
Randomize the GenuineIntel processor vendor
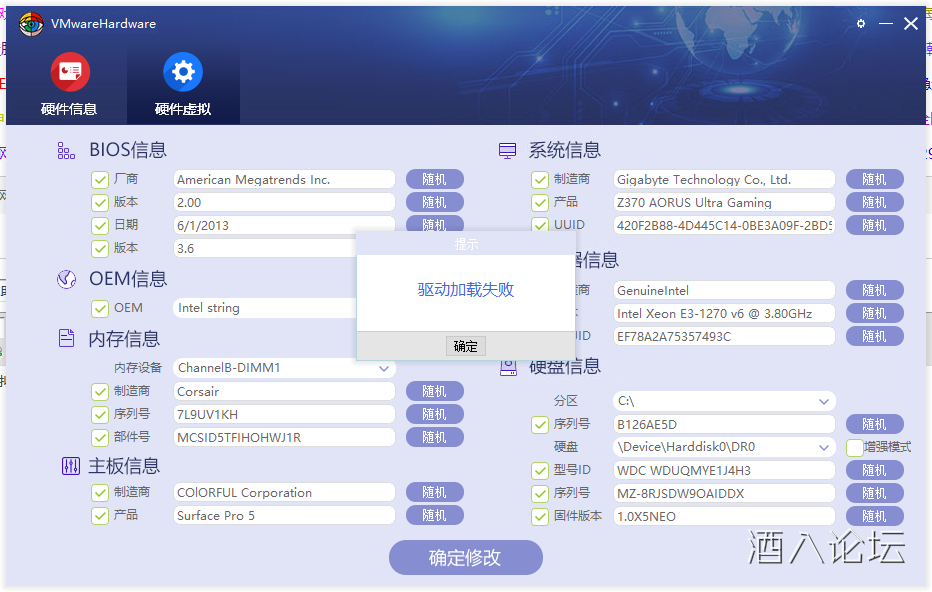click(x=874, y=291)
